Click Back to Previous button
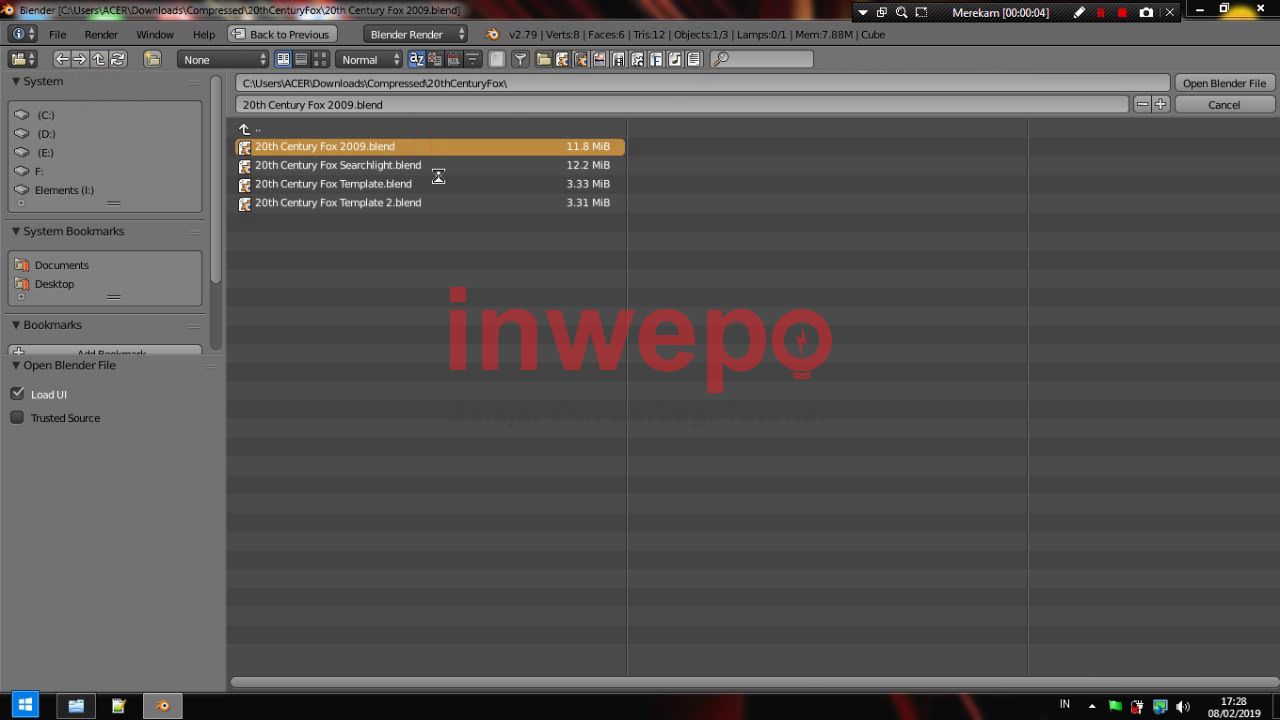 (x=280, y=34)
